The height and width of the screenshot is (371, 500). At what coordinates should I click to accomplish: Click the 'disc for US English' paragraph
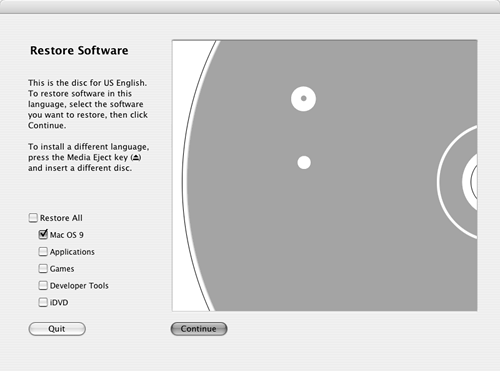[88, 104]
